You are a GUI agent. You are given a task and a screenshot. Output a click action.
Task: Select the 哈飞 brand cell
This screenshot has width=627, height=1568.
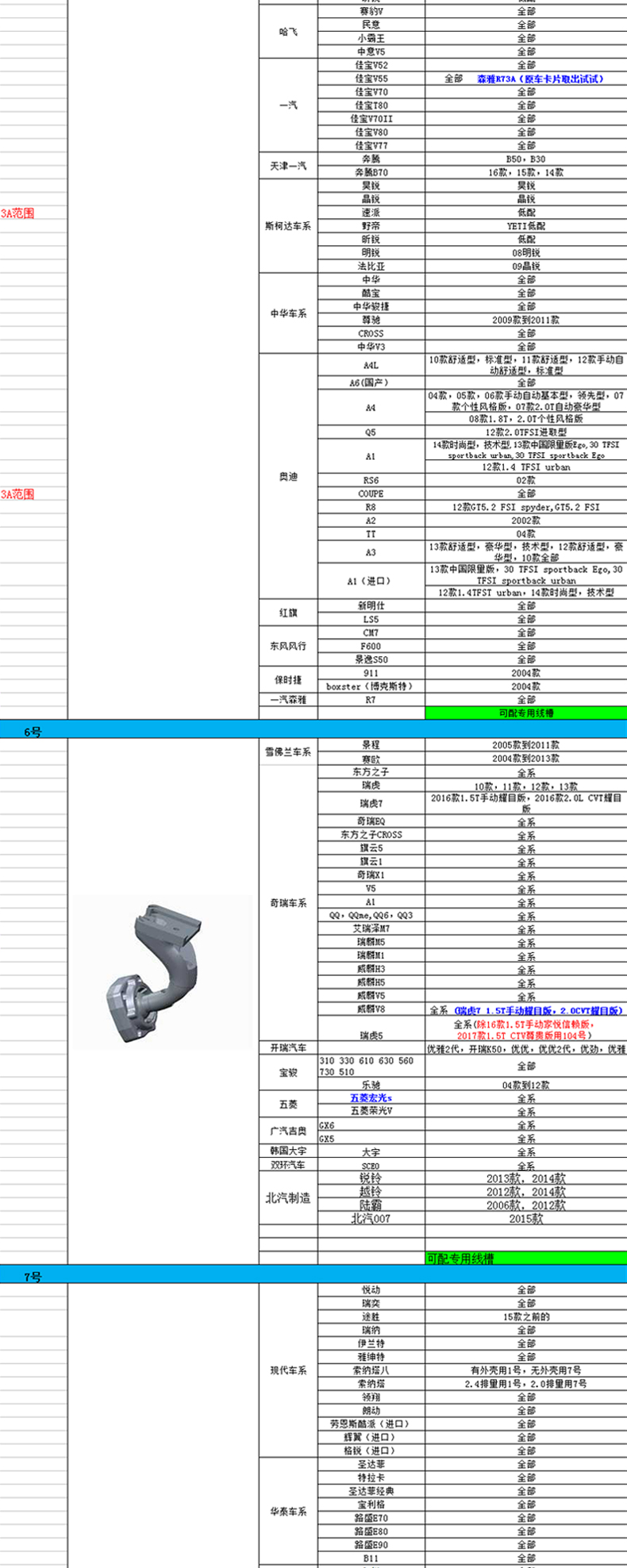pyautogui.click(x=289, y=32)
